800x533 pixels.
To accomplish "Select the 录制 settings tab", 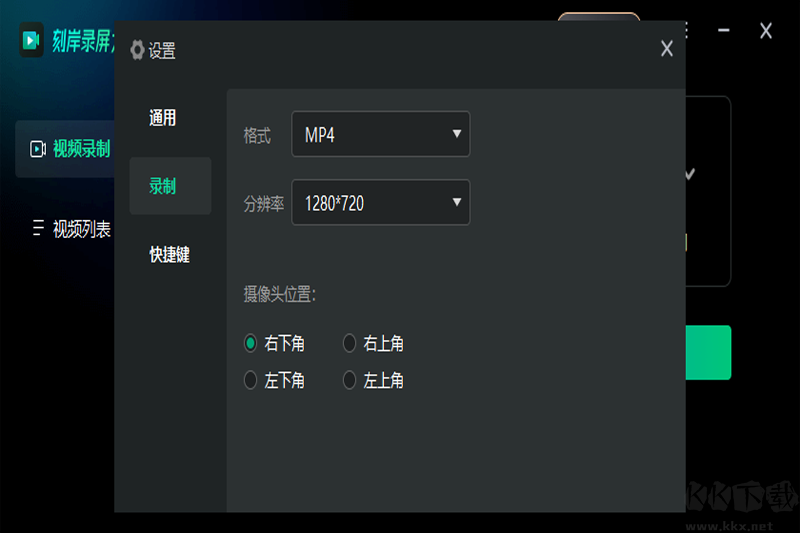I will pyautogui.click(x=170, y=186).
